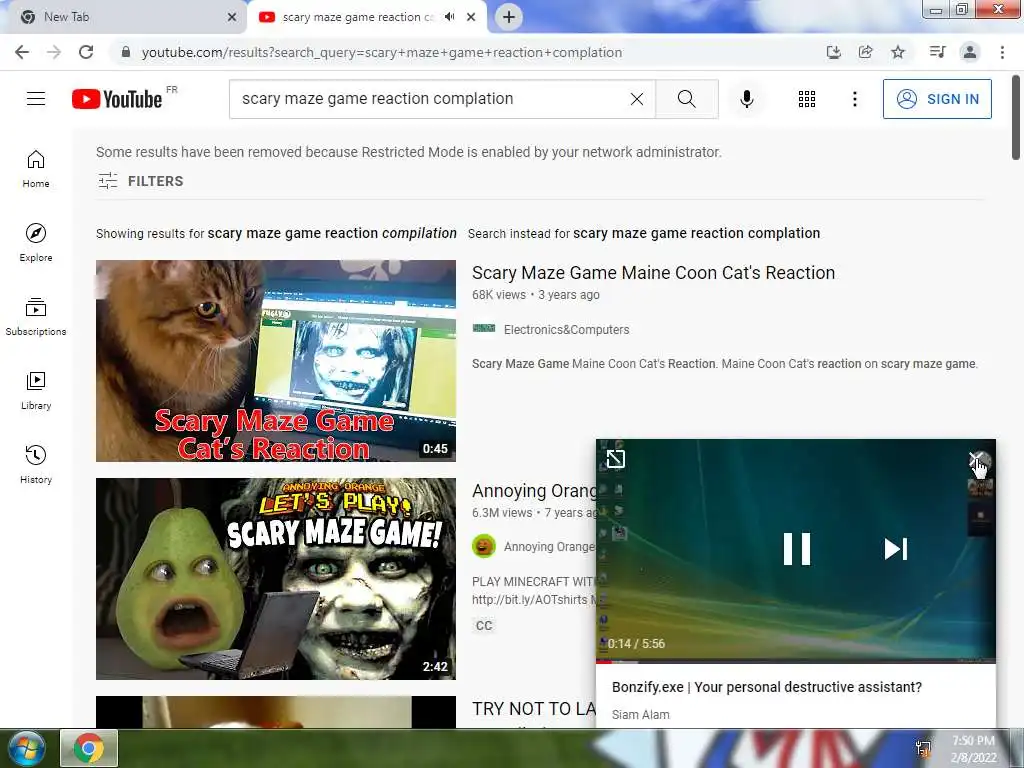1024x768 pixels.
Task: Click the CC captions badge on Annoying Orange
Action: 484,626
